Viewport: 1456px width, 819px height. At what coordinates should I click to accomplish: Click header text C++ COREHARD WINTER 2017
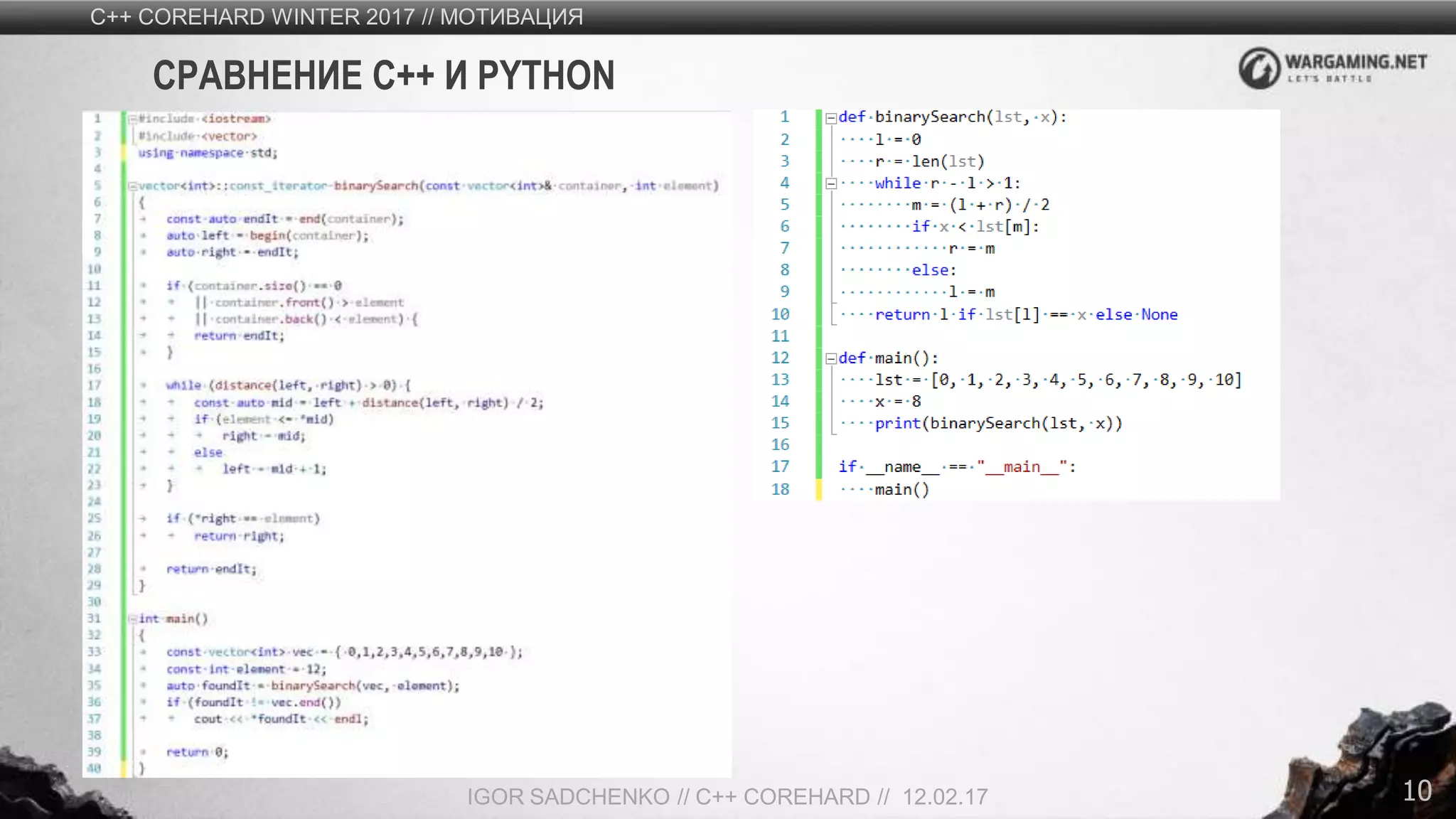pyautogui.click(x=252, y=16)
